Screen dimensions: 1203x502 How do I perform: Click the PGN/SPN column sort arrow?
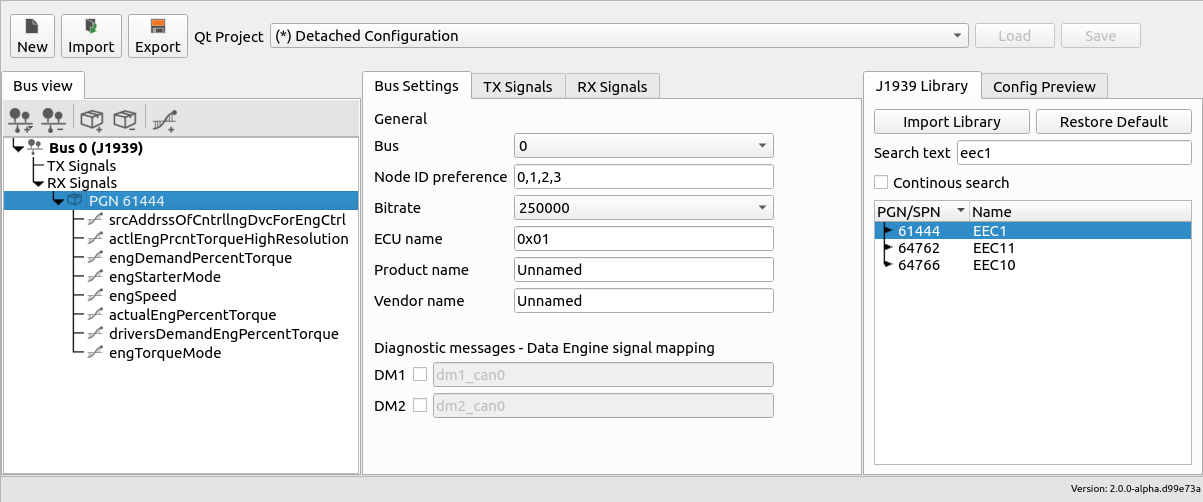pyautogui.click(x=961, y=211)
